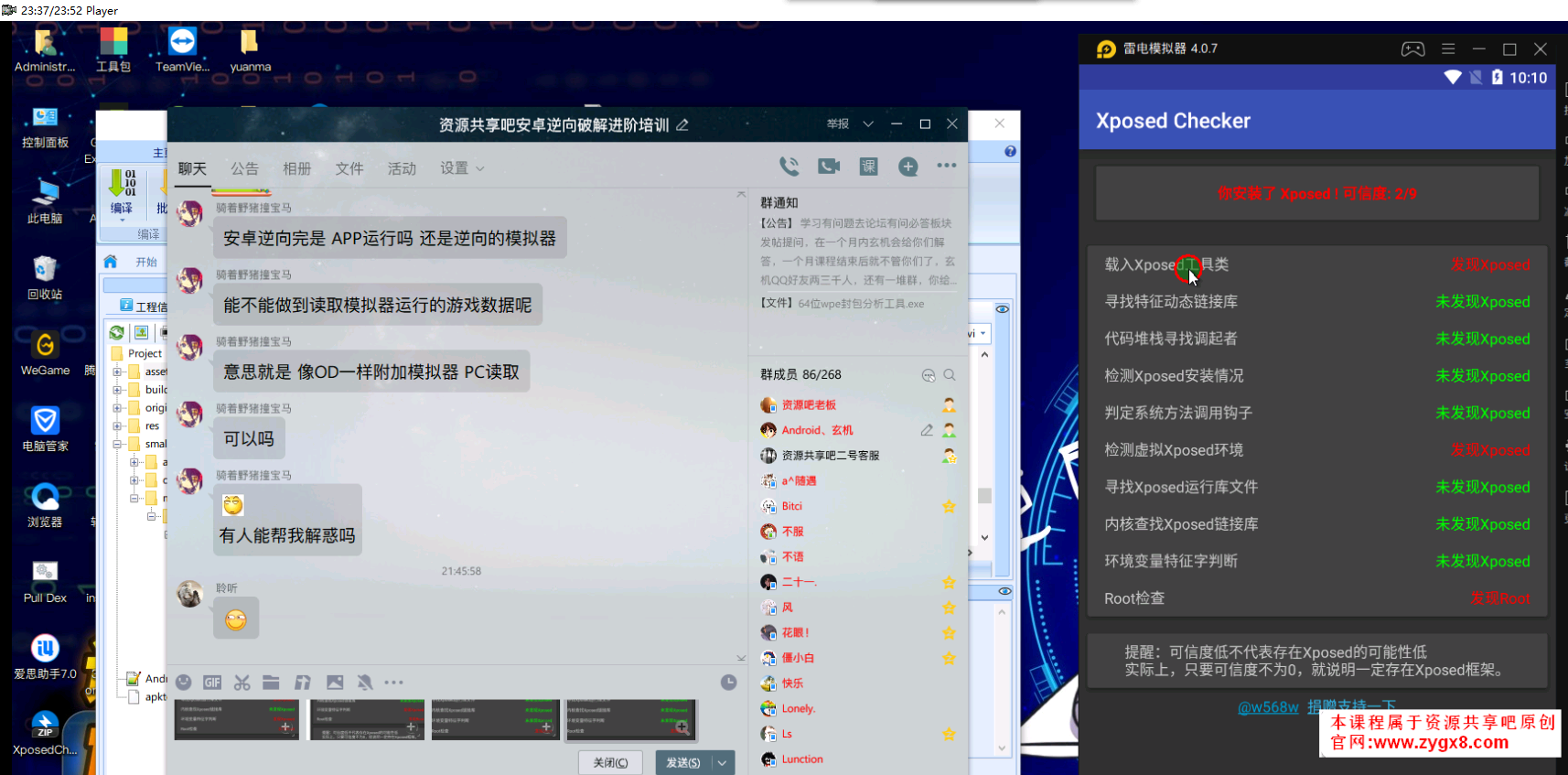Insert a picture with the image icon

335,683
